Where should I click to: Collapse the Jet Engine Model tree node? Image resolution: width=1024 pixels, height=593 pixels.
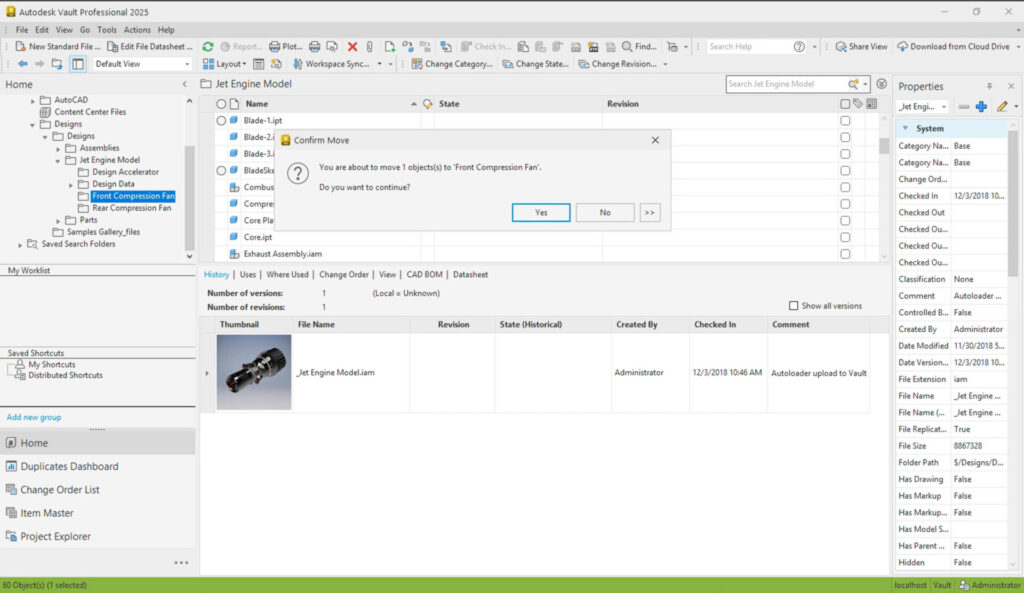58,160
